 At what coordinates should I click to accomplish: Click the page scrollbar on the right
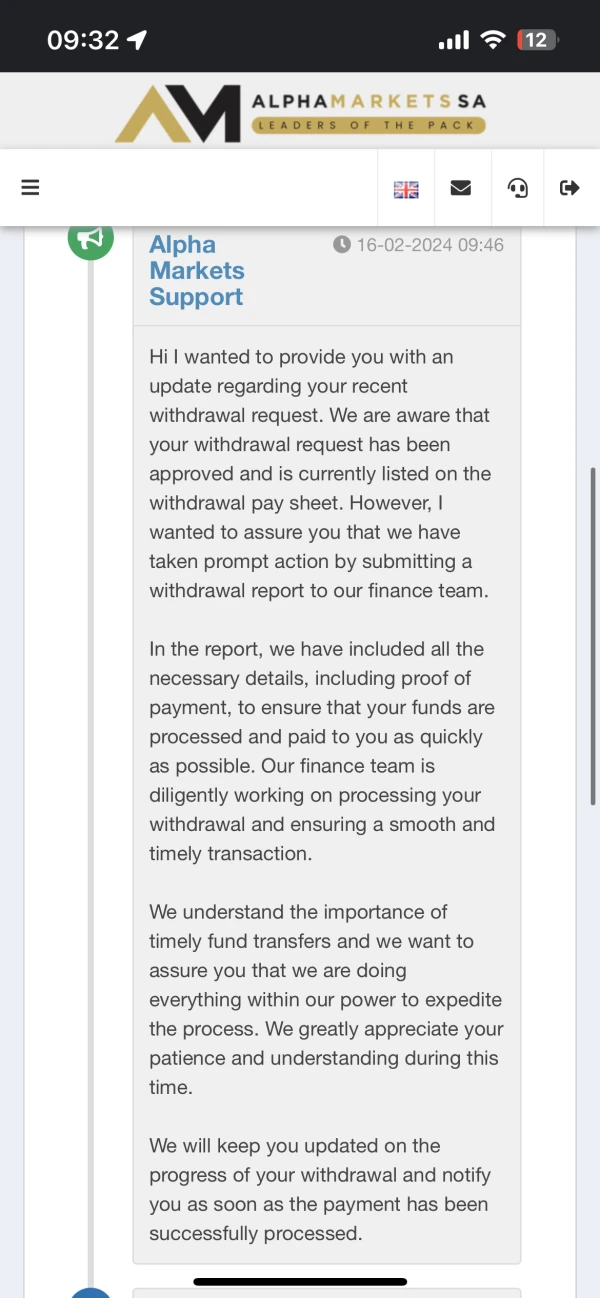593,640
